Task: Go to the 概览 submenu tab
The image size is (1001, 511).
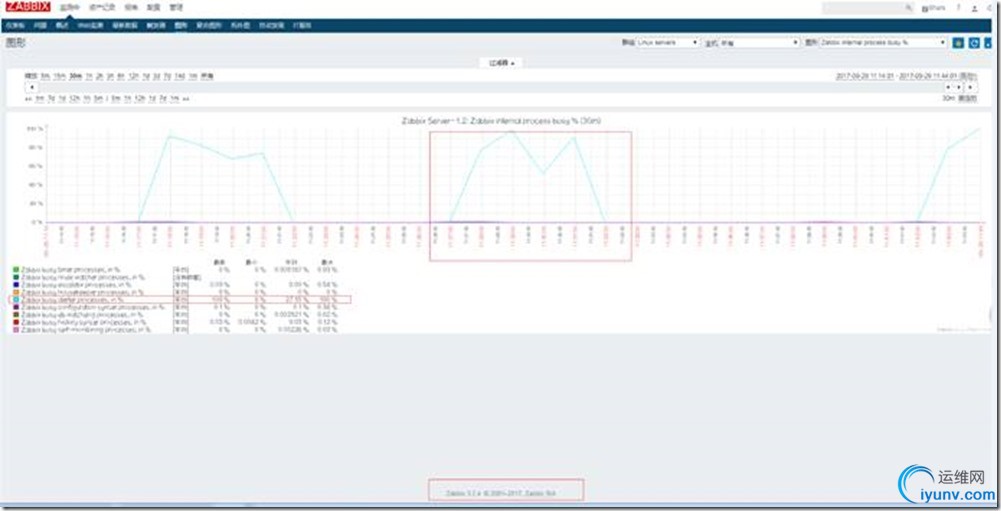Action: tap(62, 26)
